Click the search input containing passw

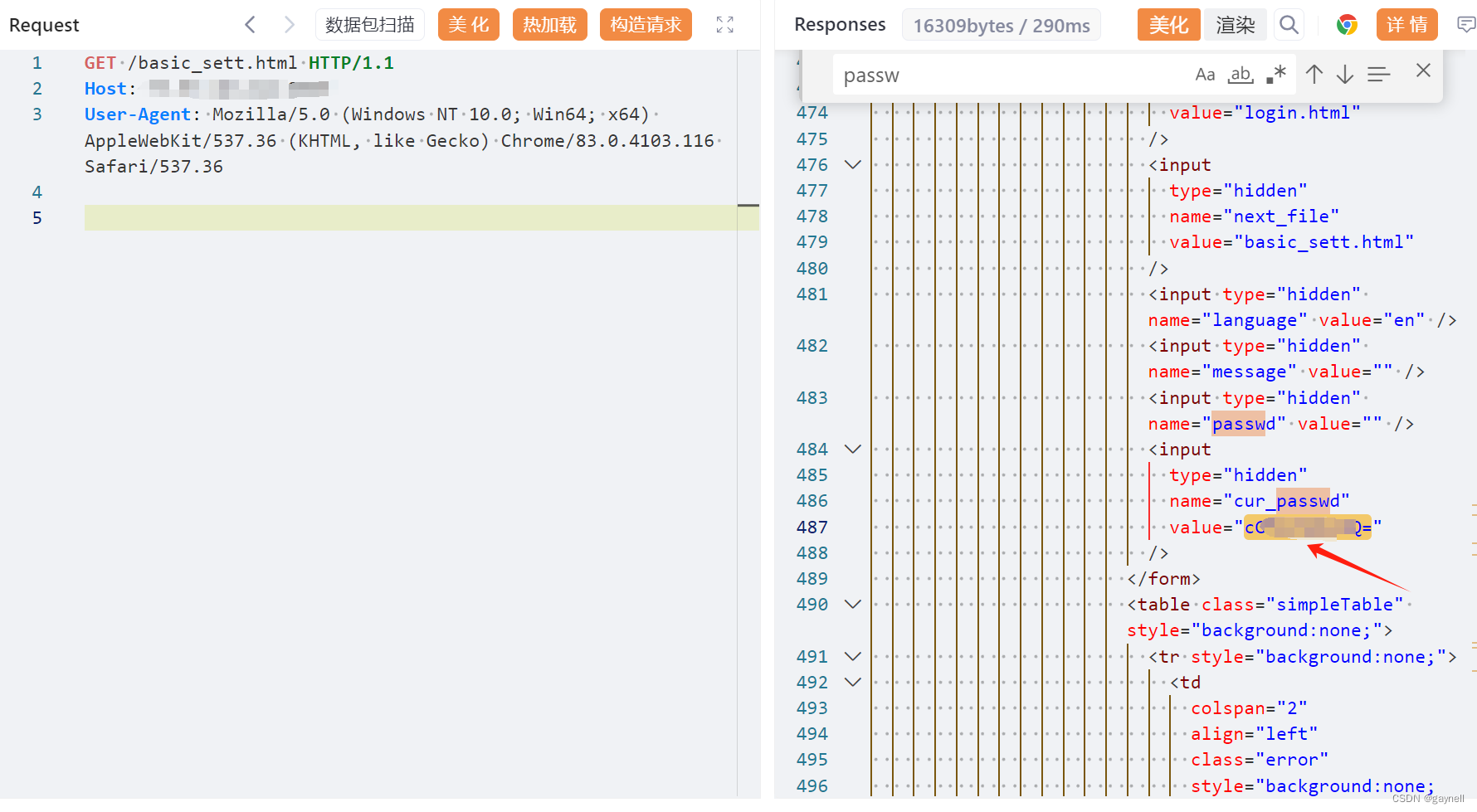click(x=1012, y=75)
